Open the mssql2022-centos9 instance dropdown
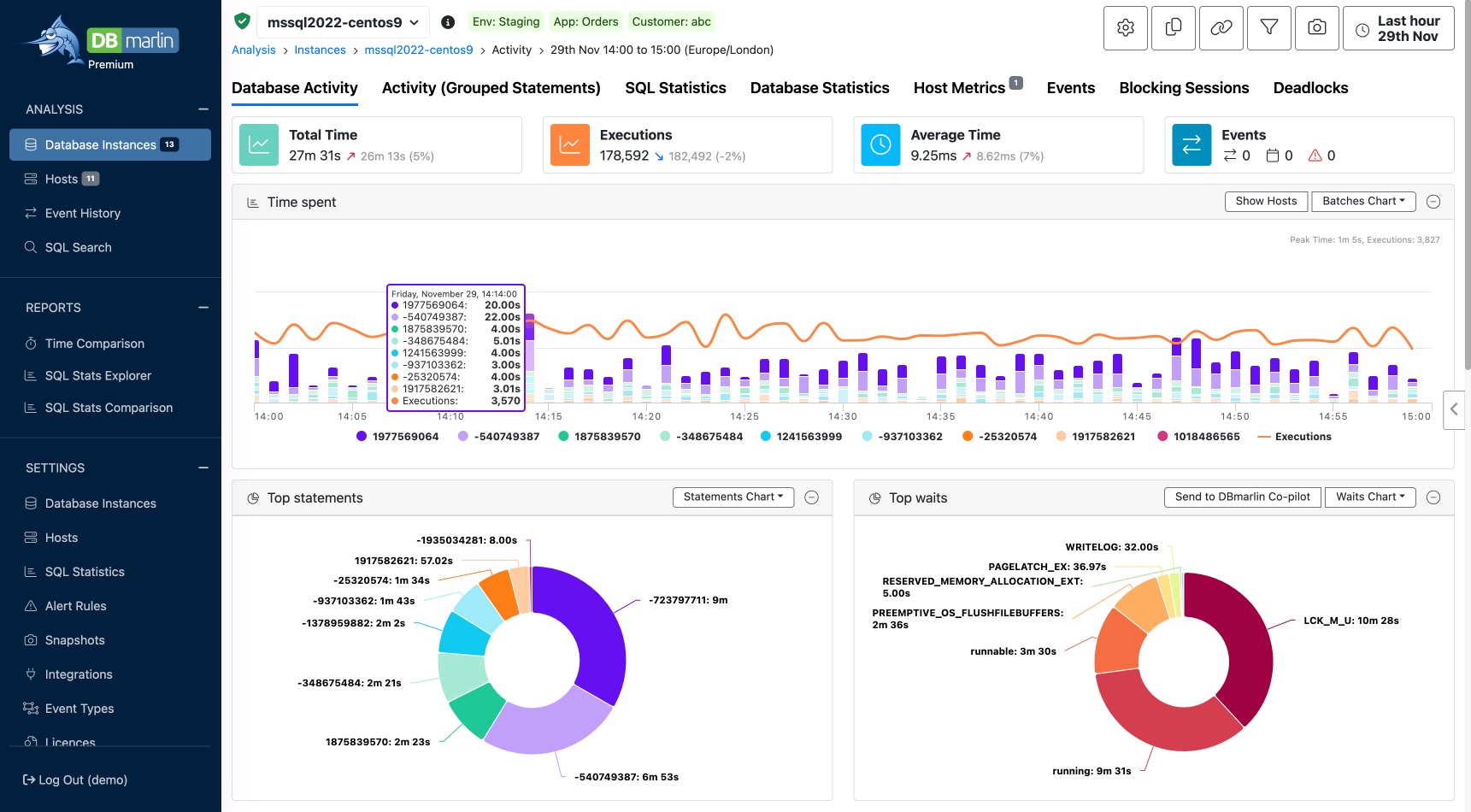The image size is (1471, 812). coord(344,22)
